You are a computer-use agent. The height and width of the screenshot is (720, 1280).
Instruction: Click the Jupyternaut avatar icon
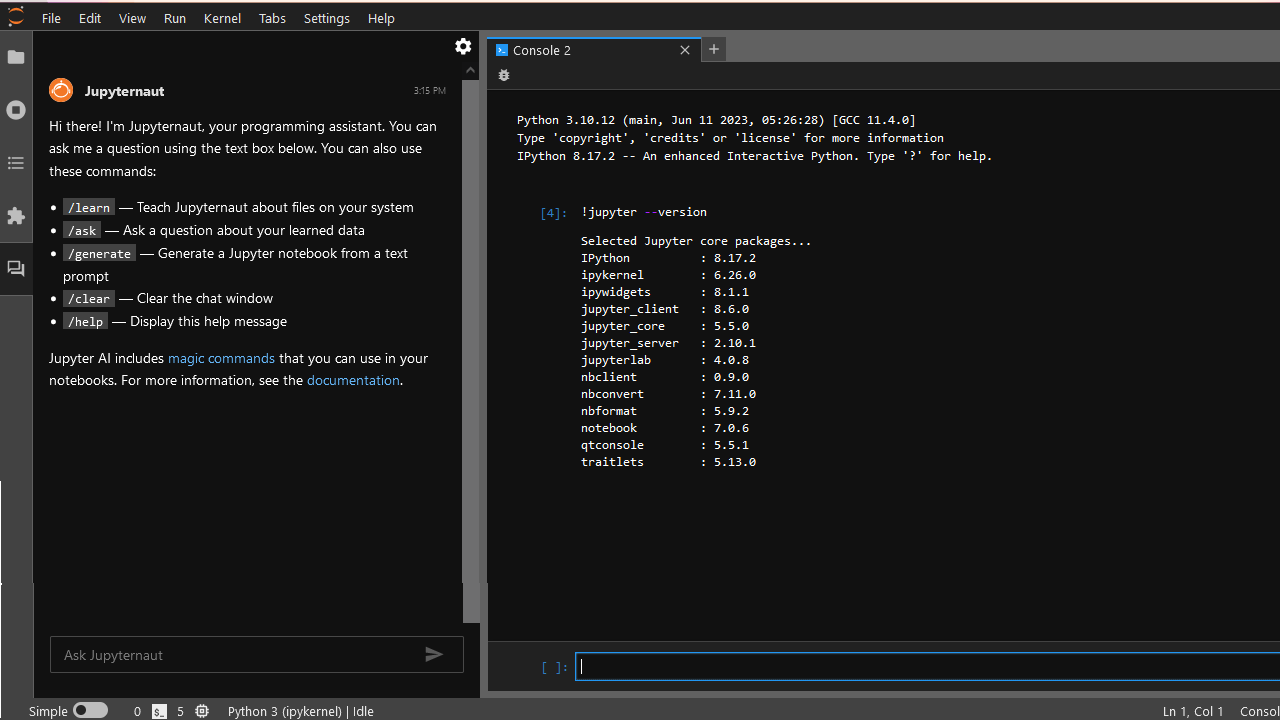coord(61,90)
